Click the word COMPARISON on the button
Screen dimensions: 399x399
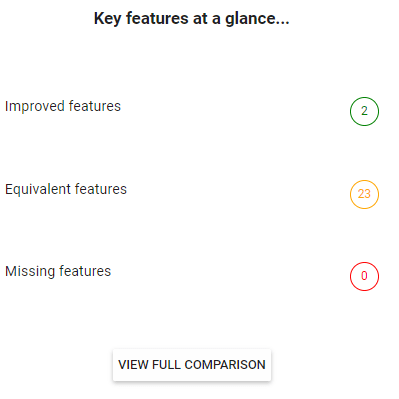[x=225, y=365]
